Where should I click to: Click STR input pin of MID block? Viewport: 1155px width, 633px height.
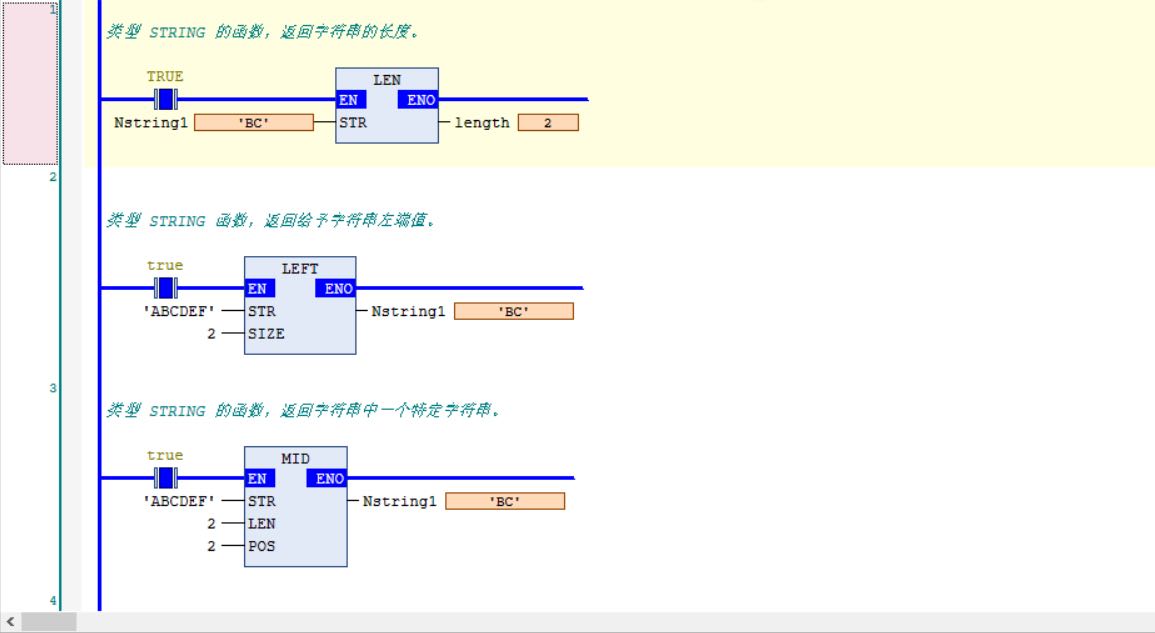[x=261, y=501]
